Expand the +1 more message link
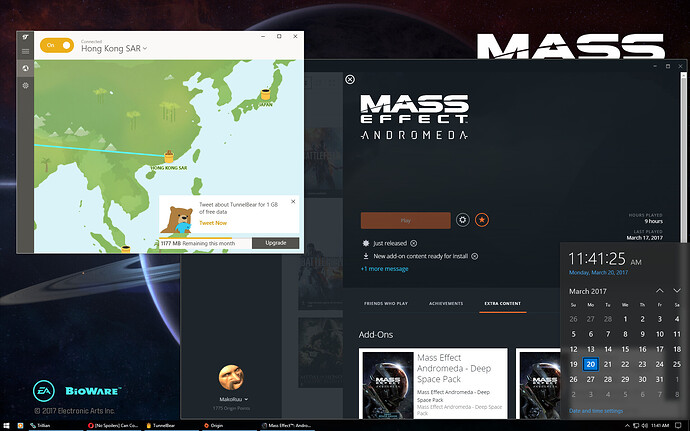This screenshot has width=690, height=431. 385,269
